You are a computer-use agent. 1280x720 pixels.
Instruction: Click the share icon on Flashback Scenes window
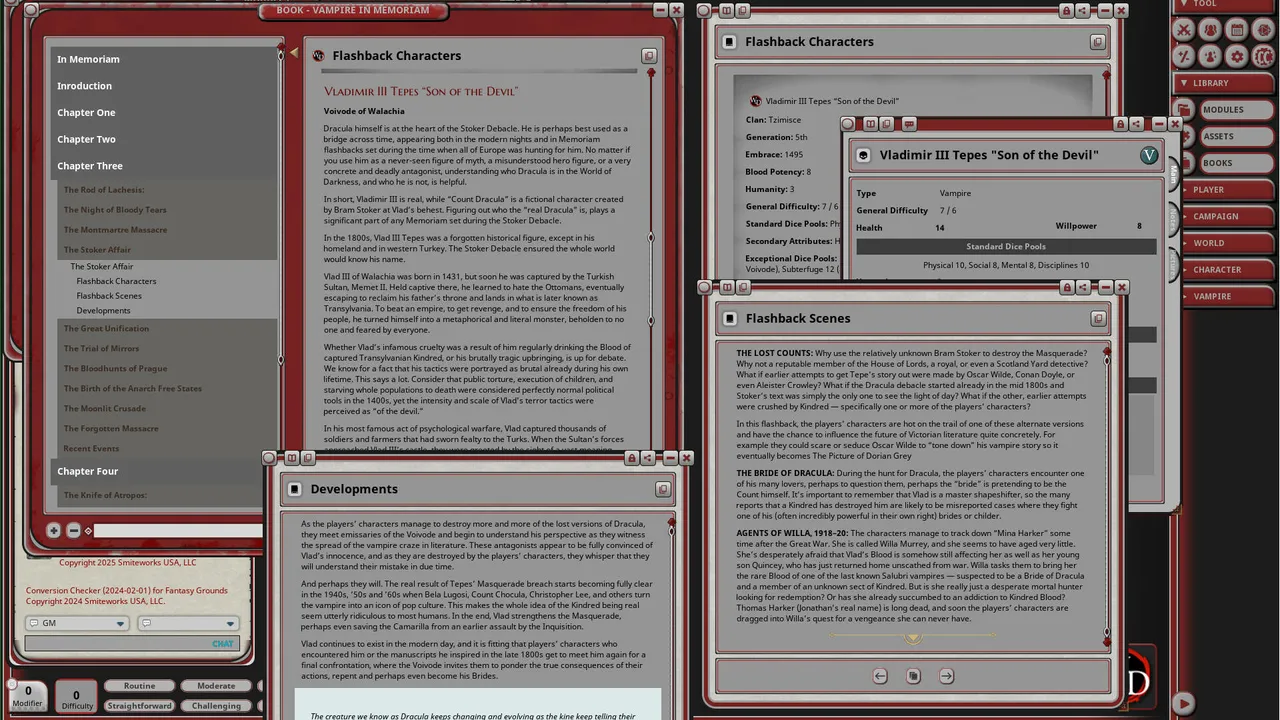(x=1084, y=287)
